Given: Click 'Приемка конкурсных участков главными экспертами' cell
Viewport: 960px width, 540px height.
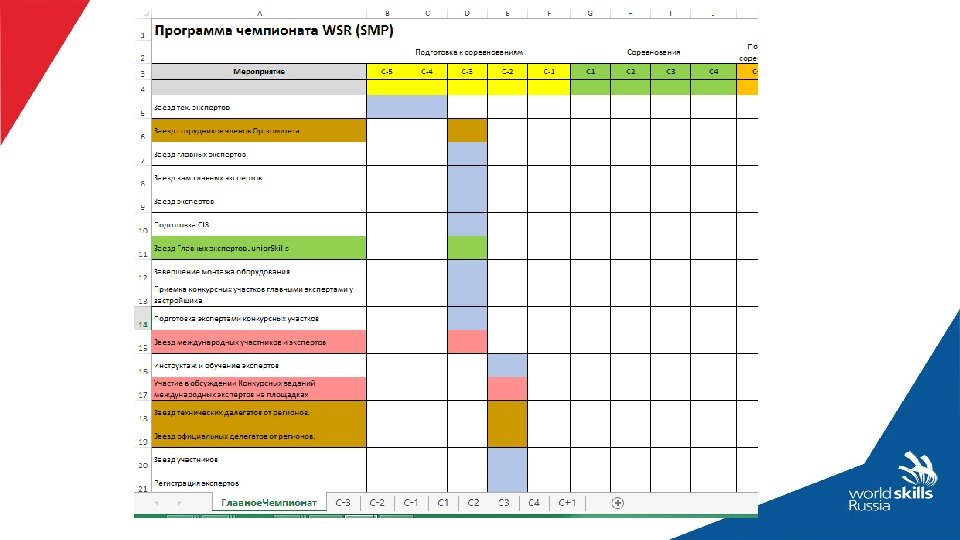Looking at the screenshot, I should pos(259,294).
